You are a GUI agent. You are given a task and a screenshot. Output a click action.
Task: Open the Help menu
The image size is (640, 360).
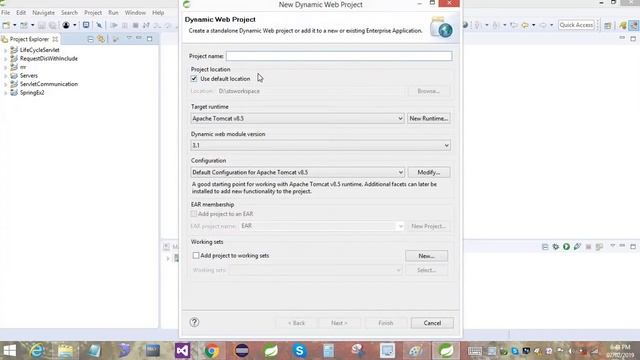(x=158, y=13)
